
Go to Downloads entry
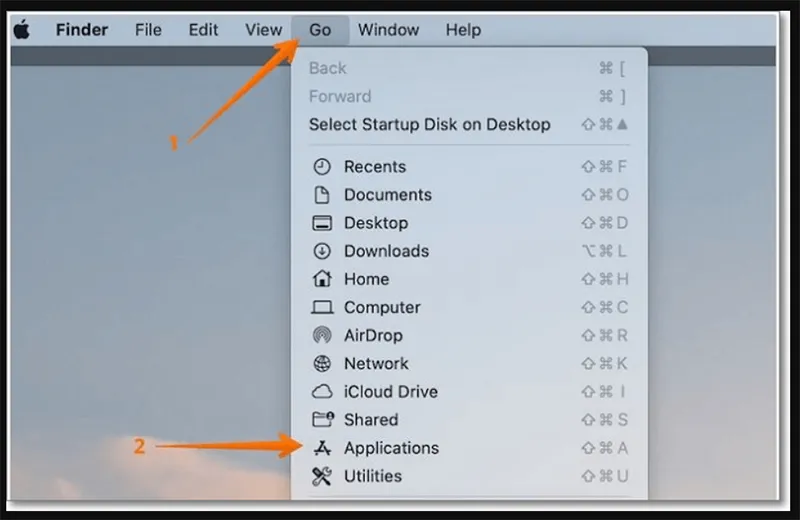(468, 251)
